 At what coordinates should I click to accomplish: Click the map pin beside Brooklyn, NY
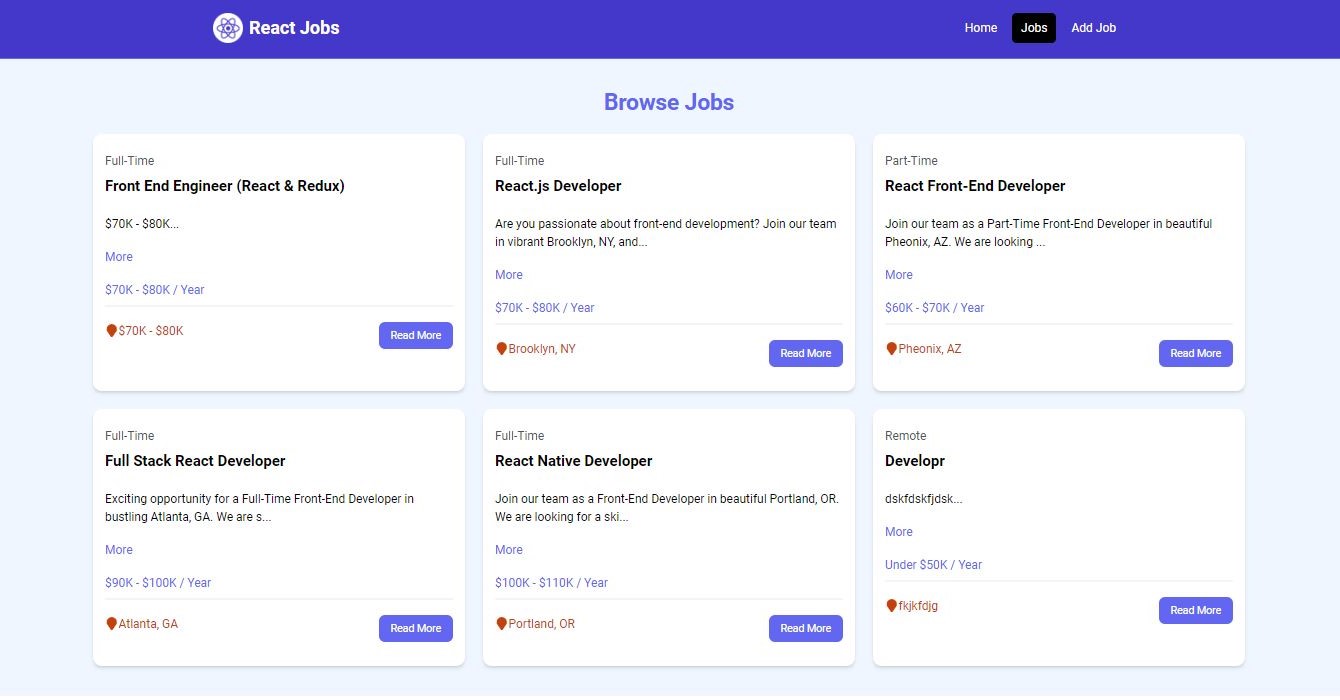[502, 349]
